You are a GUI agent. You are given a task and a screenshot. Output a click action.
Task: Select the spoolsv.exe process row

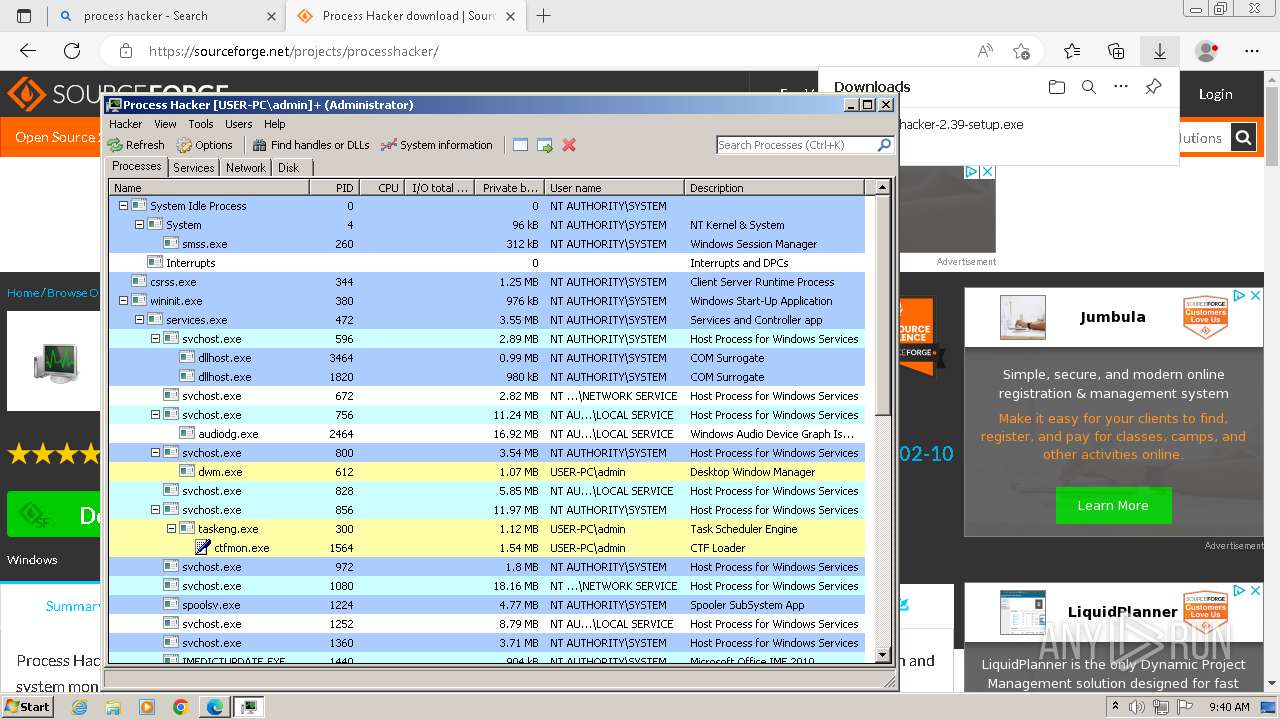point(487,605)
